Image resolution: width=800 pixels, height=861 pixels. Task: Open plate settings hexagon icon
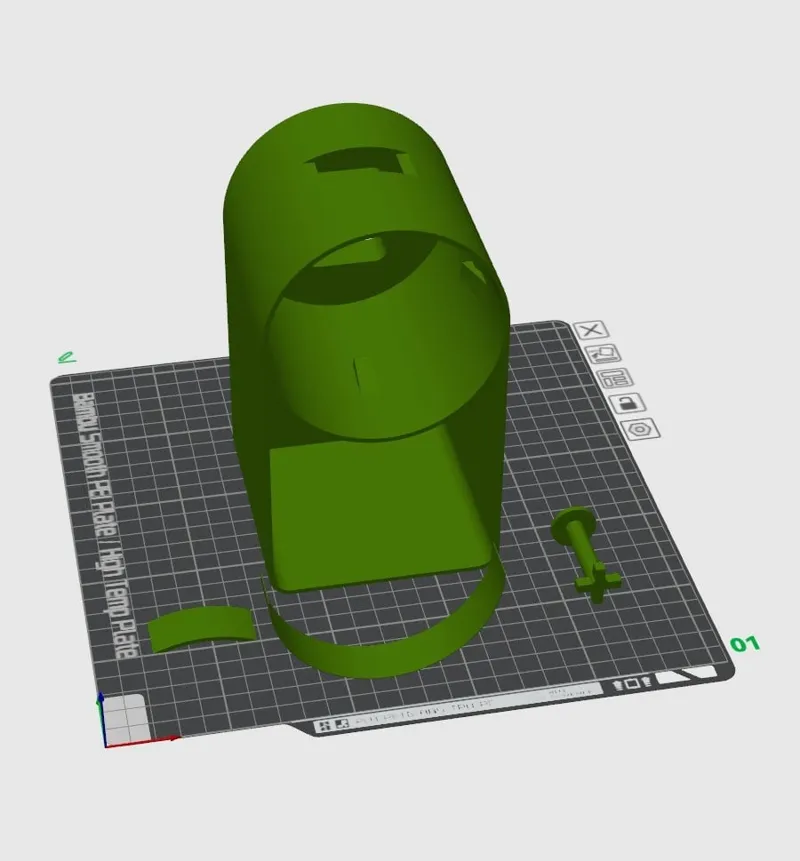click(641, 429)
